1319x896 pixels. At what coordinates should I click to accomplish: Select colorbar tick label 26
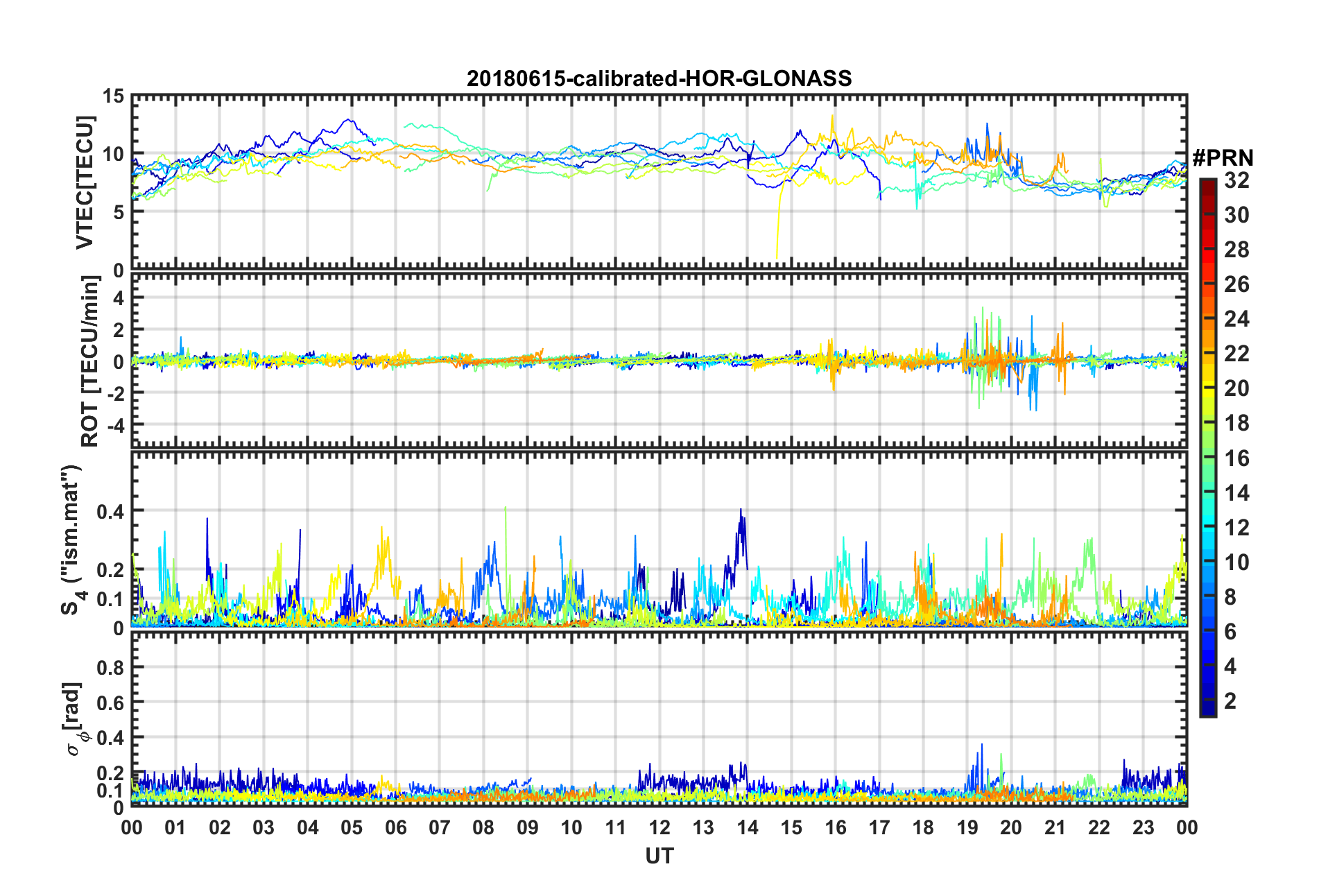click(1236, 284)
